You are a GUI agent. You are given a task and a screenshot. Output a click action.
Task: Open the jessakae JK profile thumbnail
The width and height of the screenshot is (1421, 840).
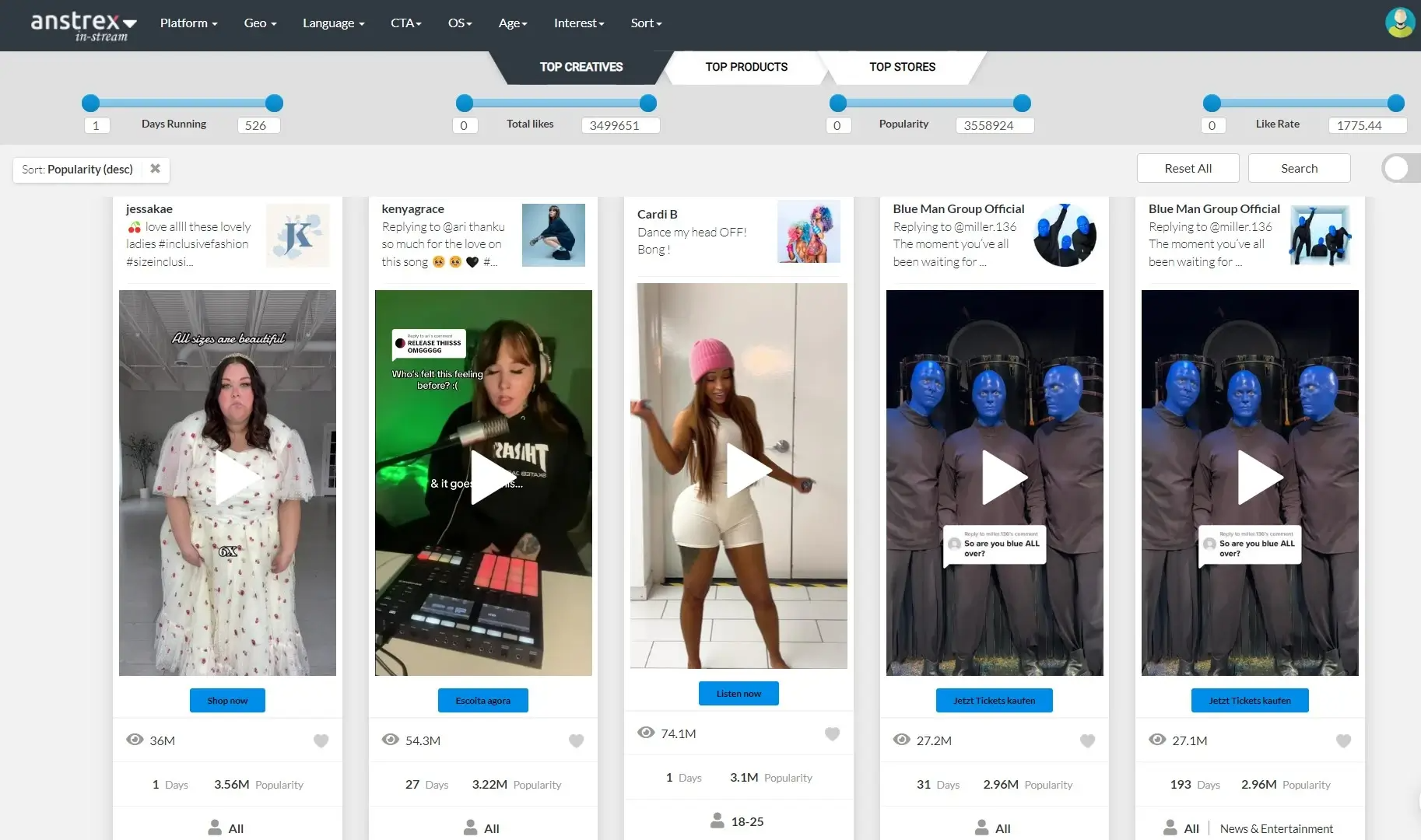(298, 236)
